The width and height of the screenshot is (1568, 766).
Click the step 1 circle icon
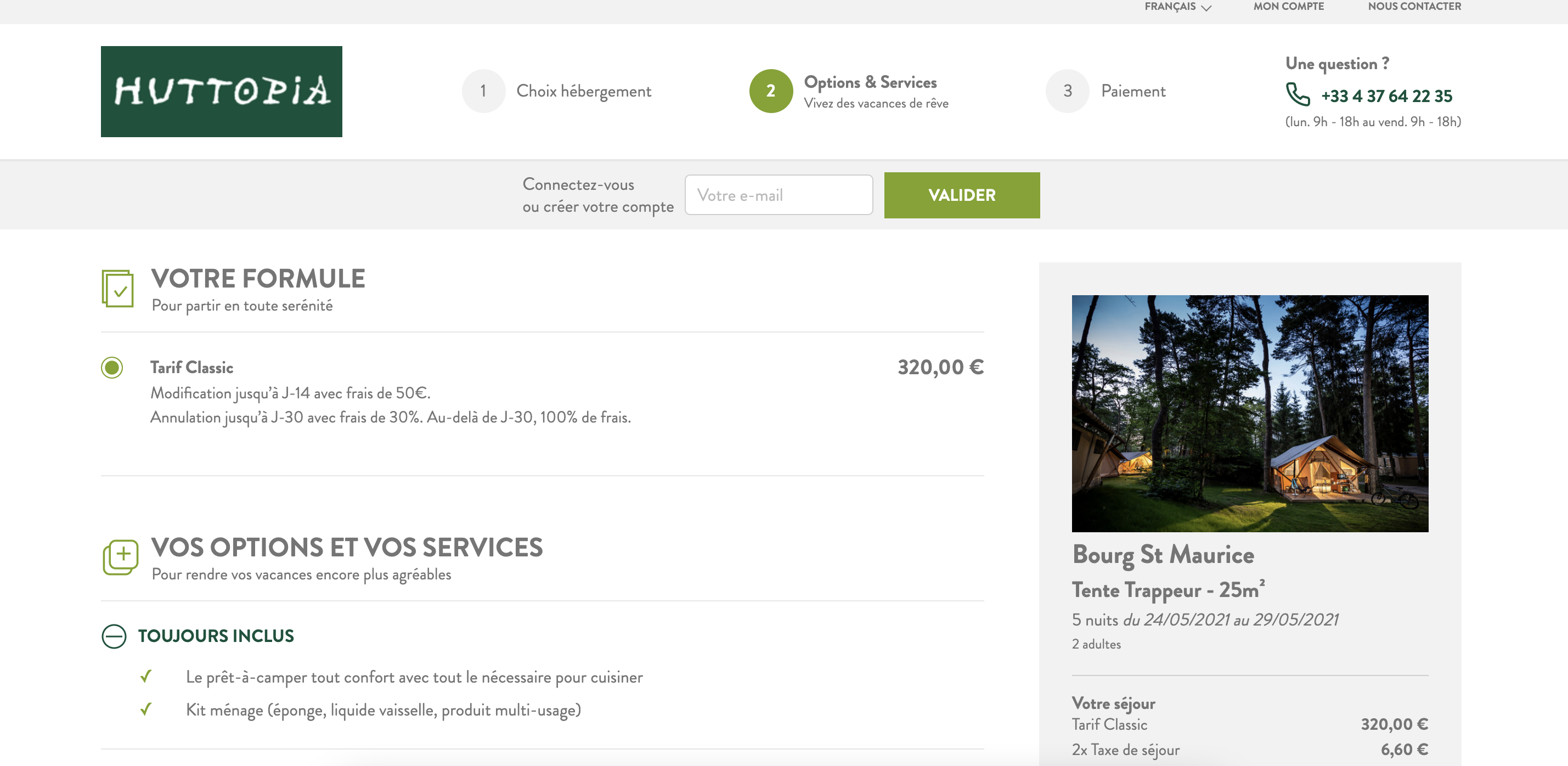(x=483, y=91)
